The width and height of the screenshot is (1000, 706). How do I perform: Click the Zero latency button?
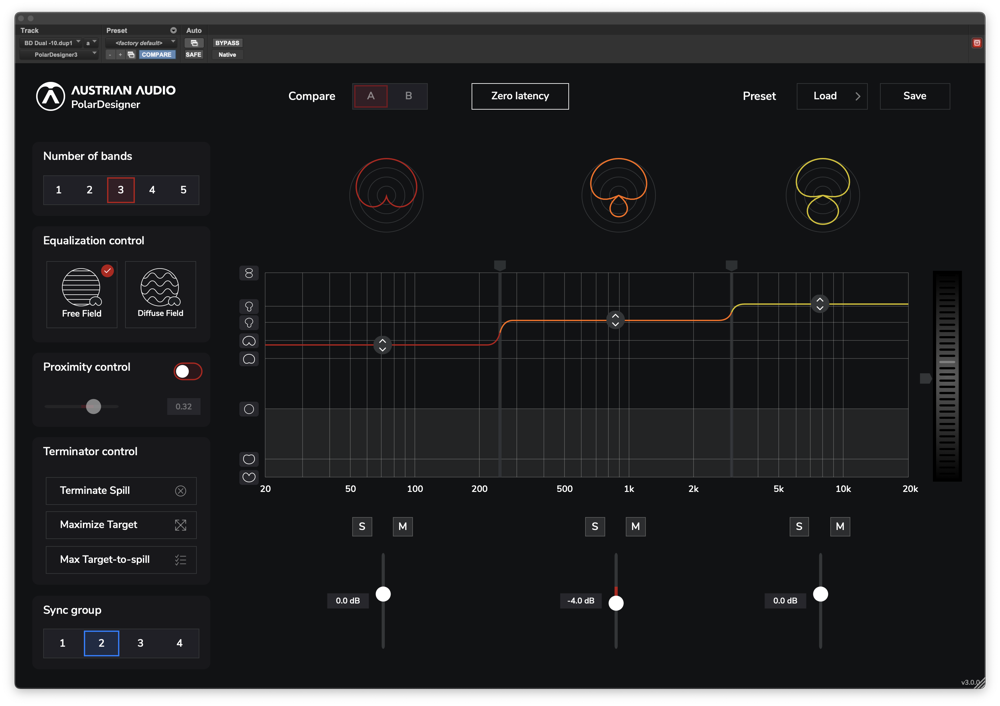click(520, 96)
